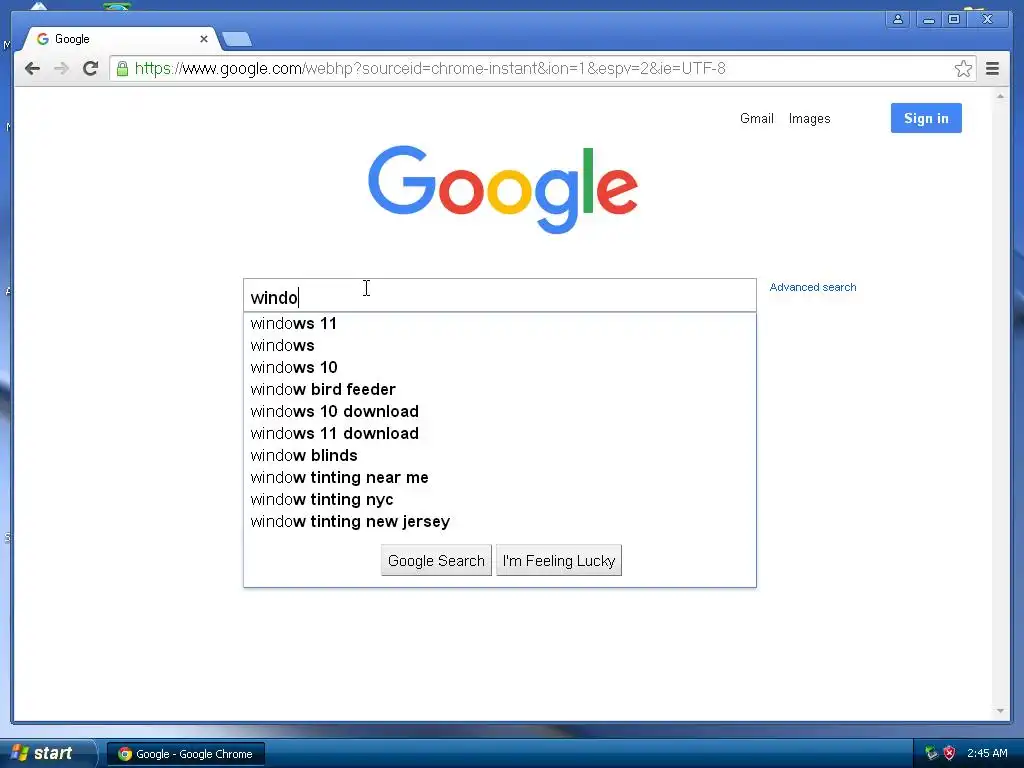Viewport: 1024px width, 768px height.
Task: Select suggestion 'windows 11 download'
Action: [x=500, y=434]
